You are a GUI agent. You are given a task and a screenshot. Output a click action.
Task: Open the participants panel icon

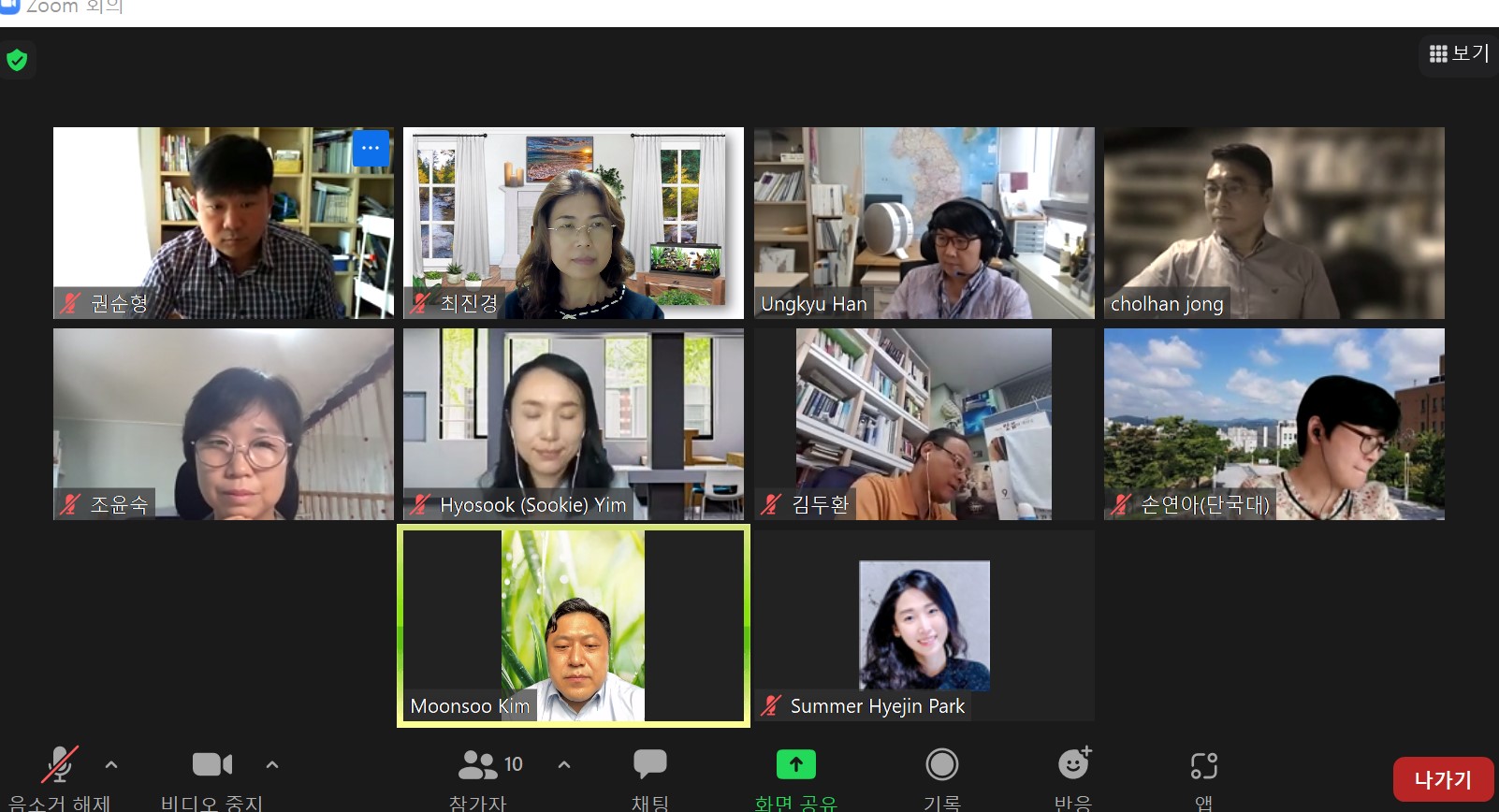[478, 765]
